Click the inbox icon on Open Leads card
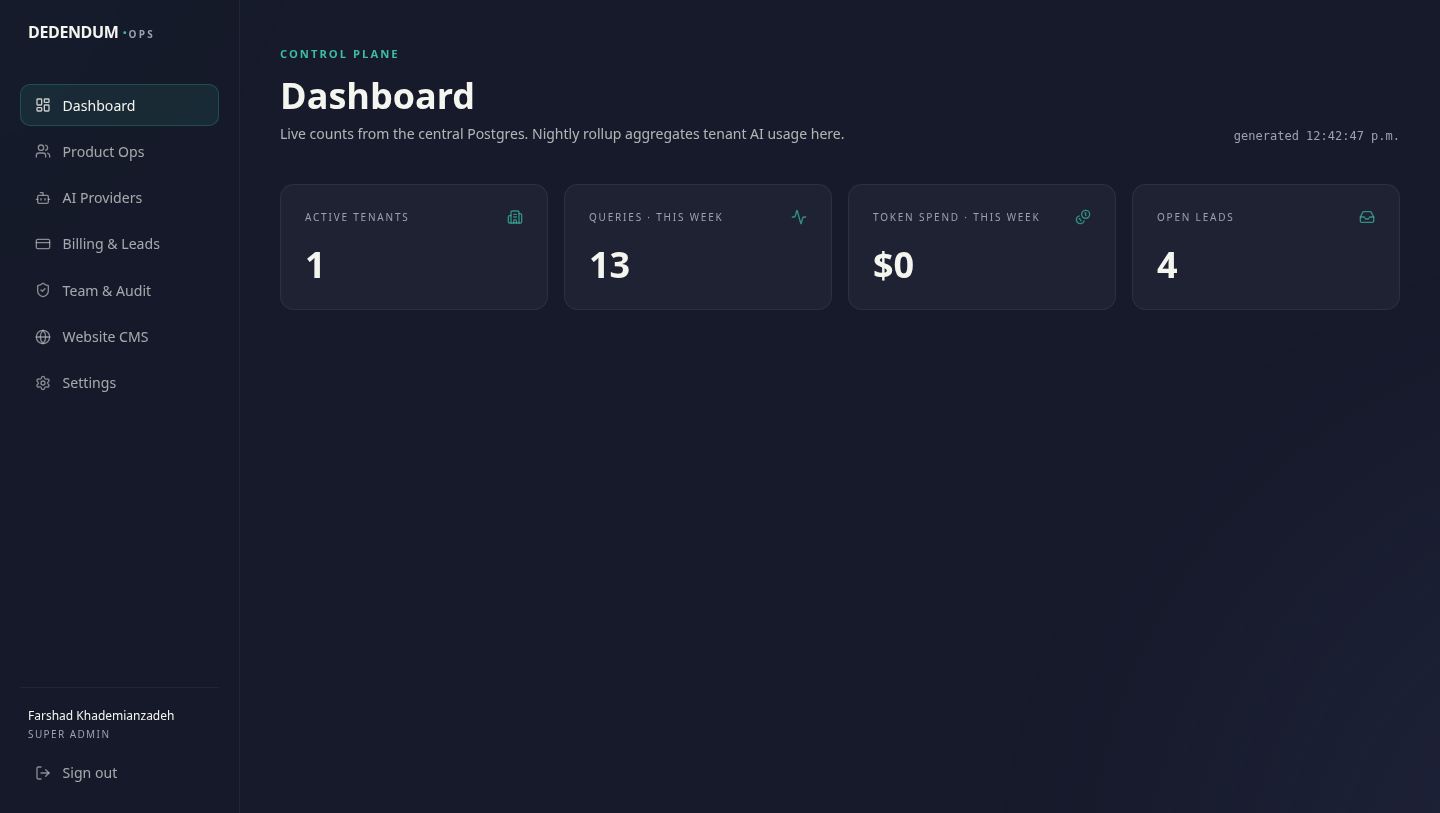 [x=1367, y=217]
